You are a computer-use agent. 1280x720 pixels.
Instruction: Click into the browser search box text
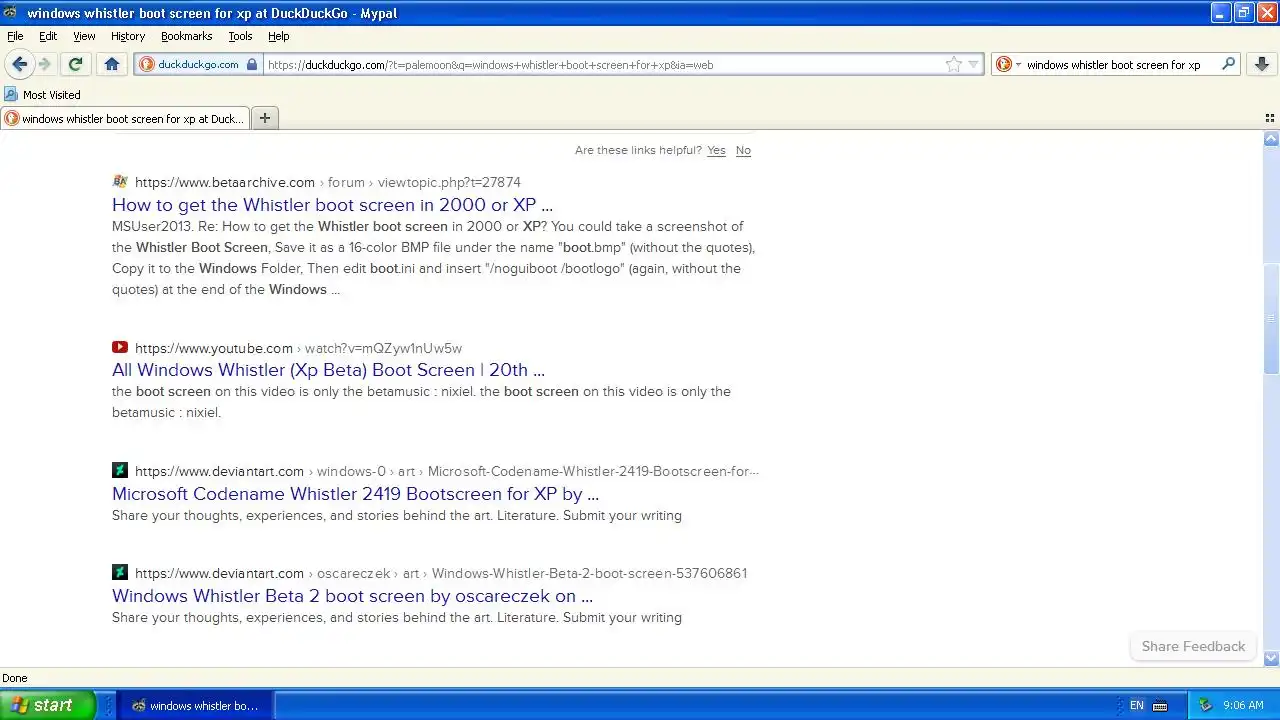(x=1113, y=65)
